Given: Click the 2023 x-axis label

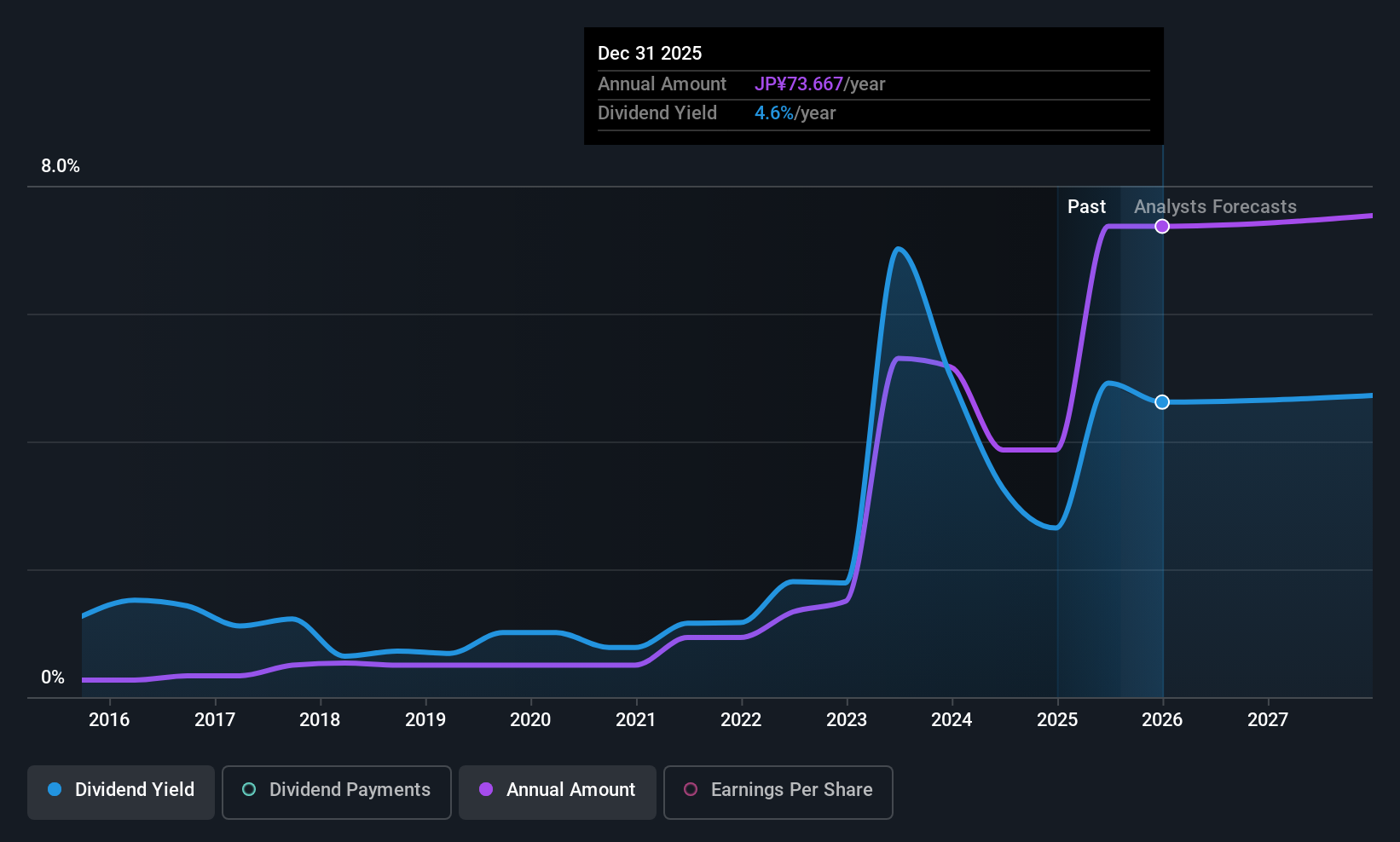Looking at the screenshot, I should coord(847,719).
